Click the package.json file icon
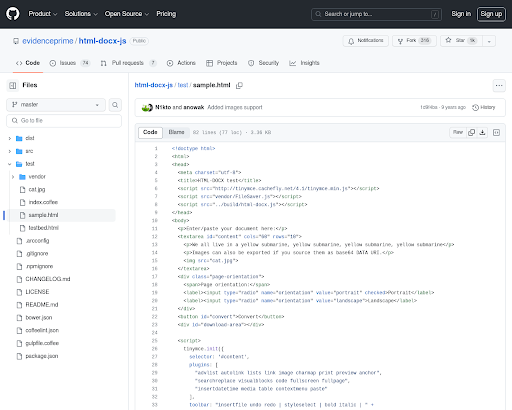Viewport: 512px width, 410px height. pyautogui.click(x=19, y=356)
